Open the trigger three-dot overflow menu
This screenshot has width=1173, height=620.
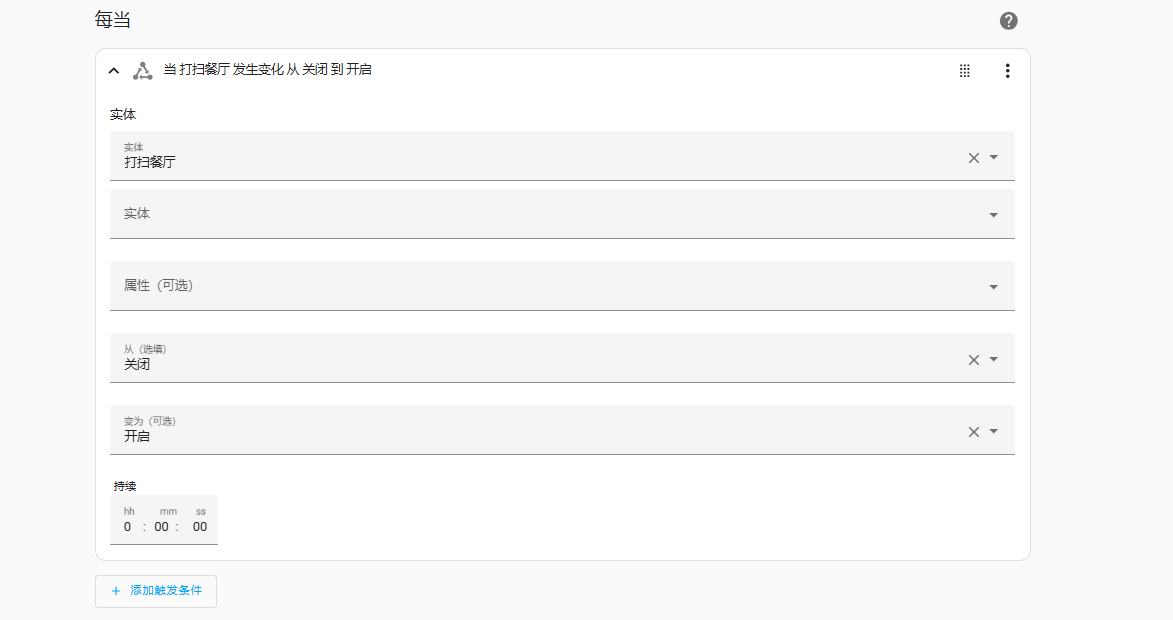tap(1007, 71)
